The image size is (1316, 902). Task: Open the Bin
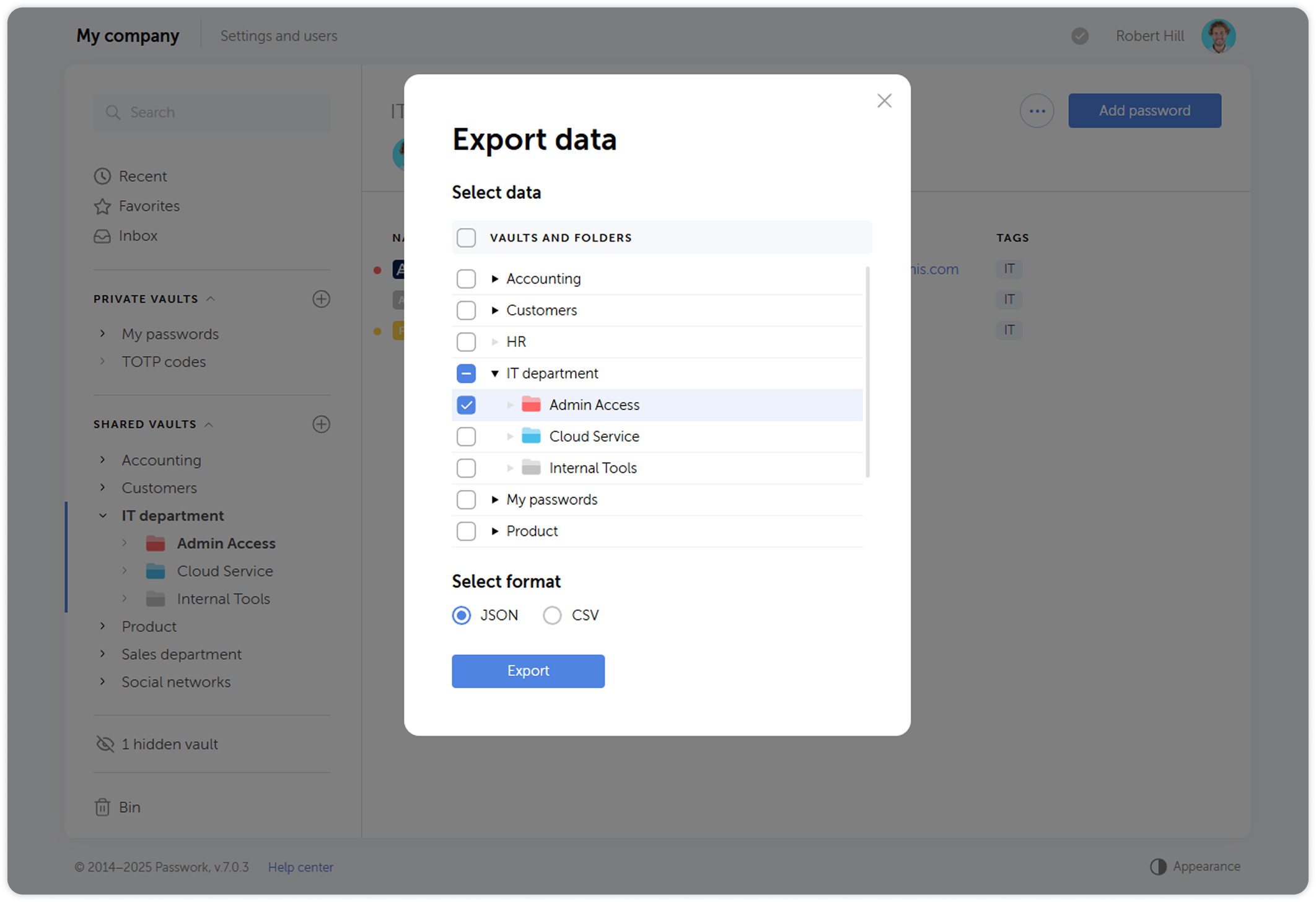(129, 807)
